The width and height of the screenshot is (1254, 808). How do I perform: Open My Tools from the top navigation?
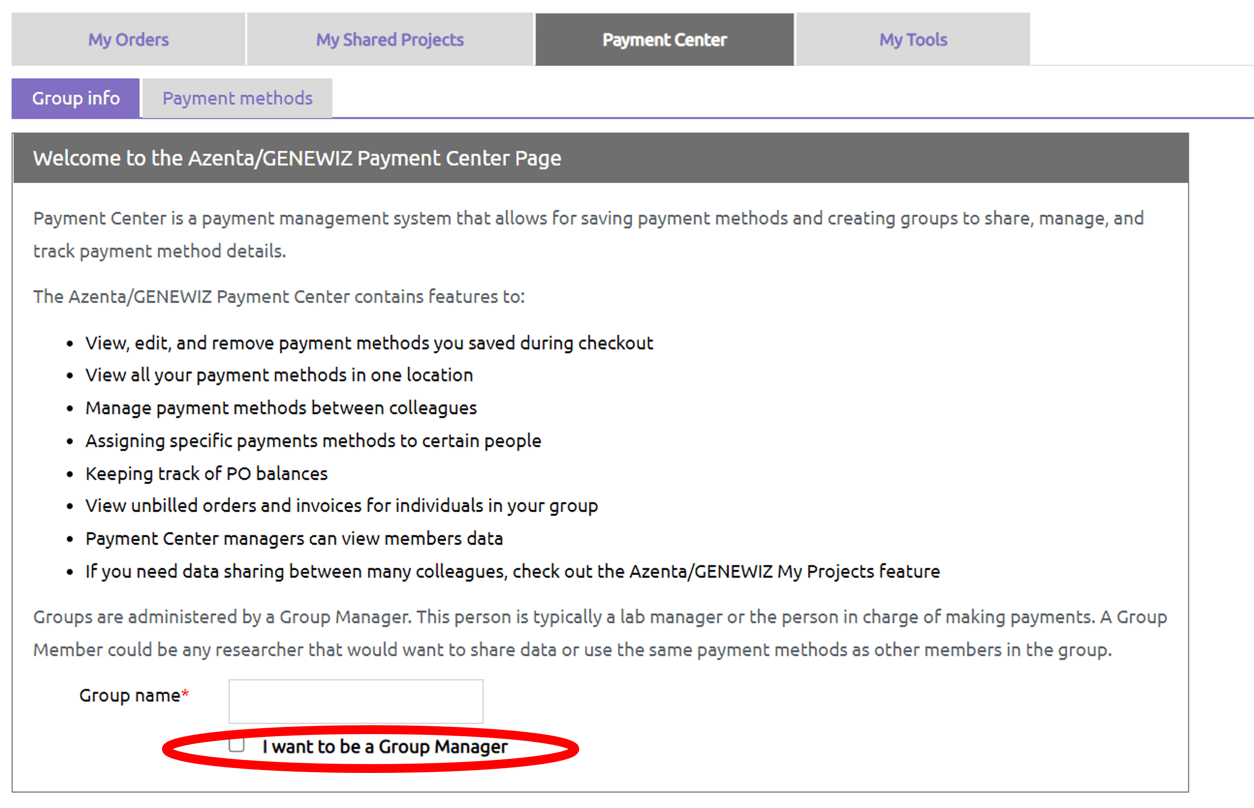912,39
